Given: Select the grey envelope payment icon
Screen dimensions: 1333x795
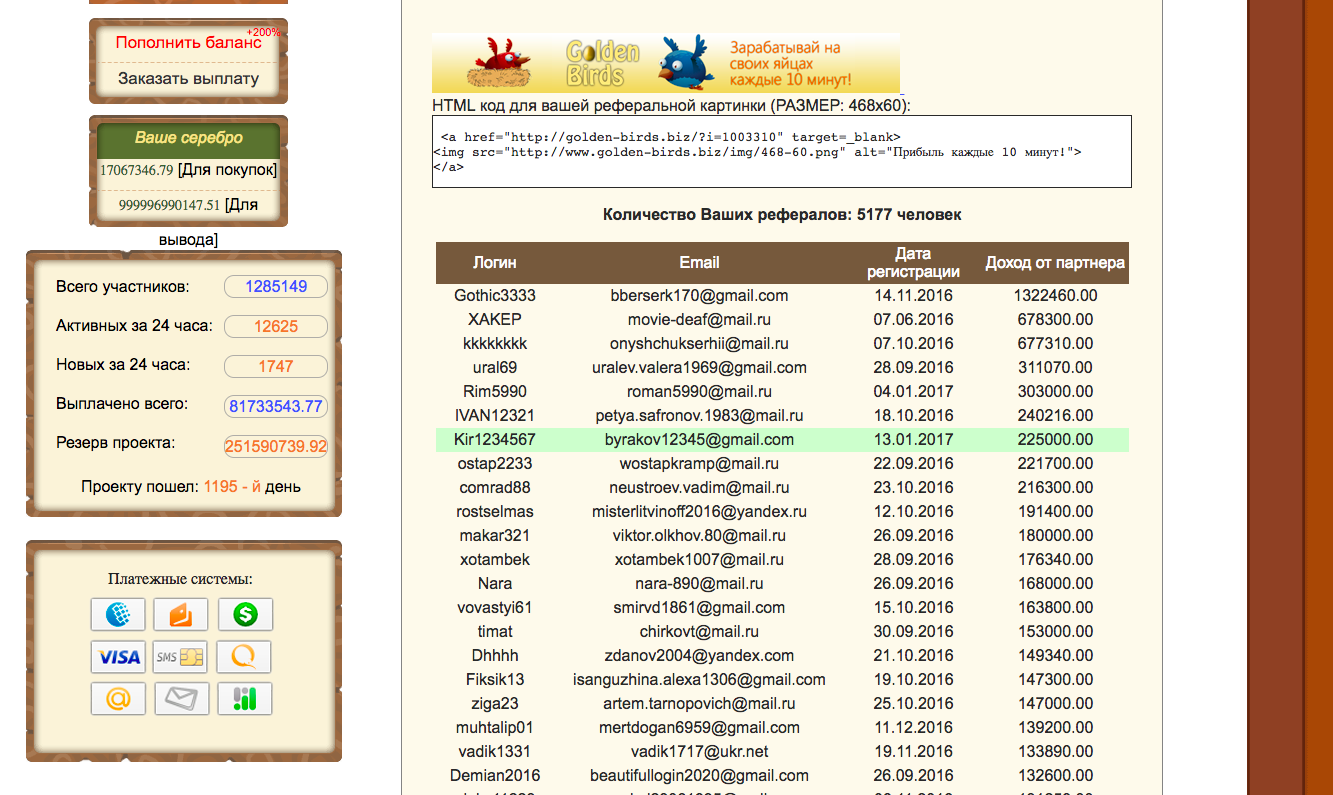Looking at the screenshot, I should click(x=181, y=699).
